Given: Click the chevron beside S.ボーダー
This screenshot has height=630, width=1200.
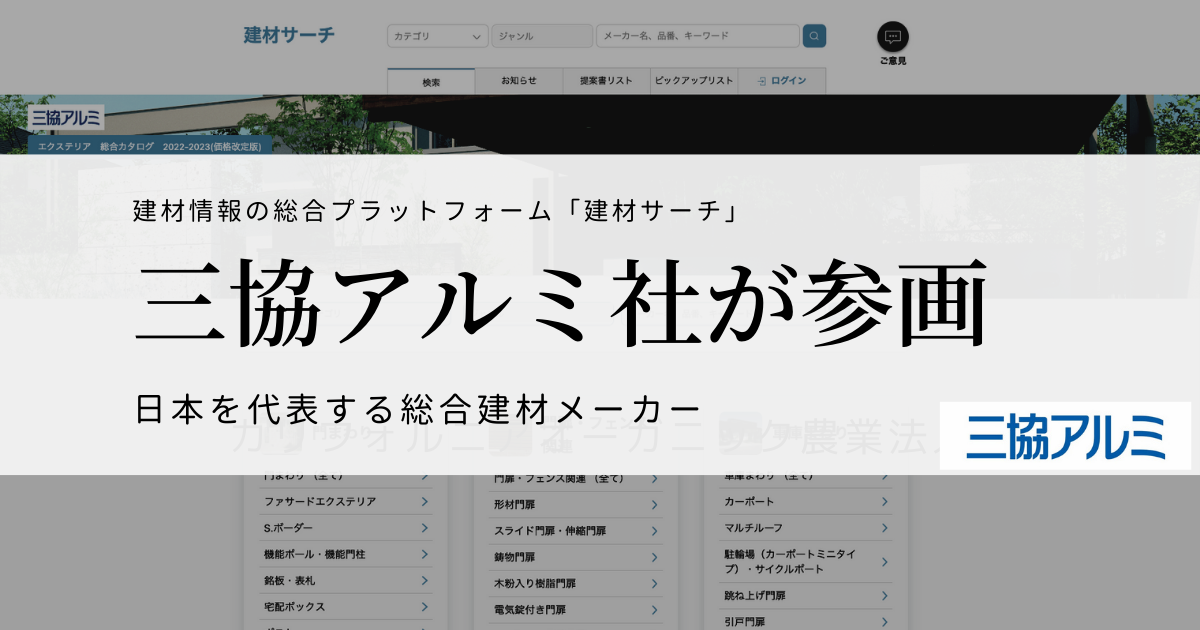Looking at the screenshot, I should pos(424,528).
